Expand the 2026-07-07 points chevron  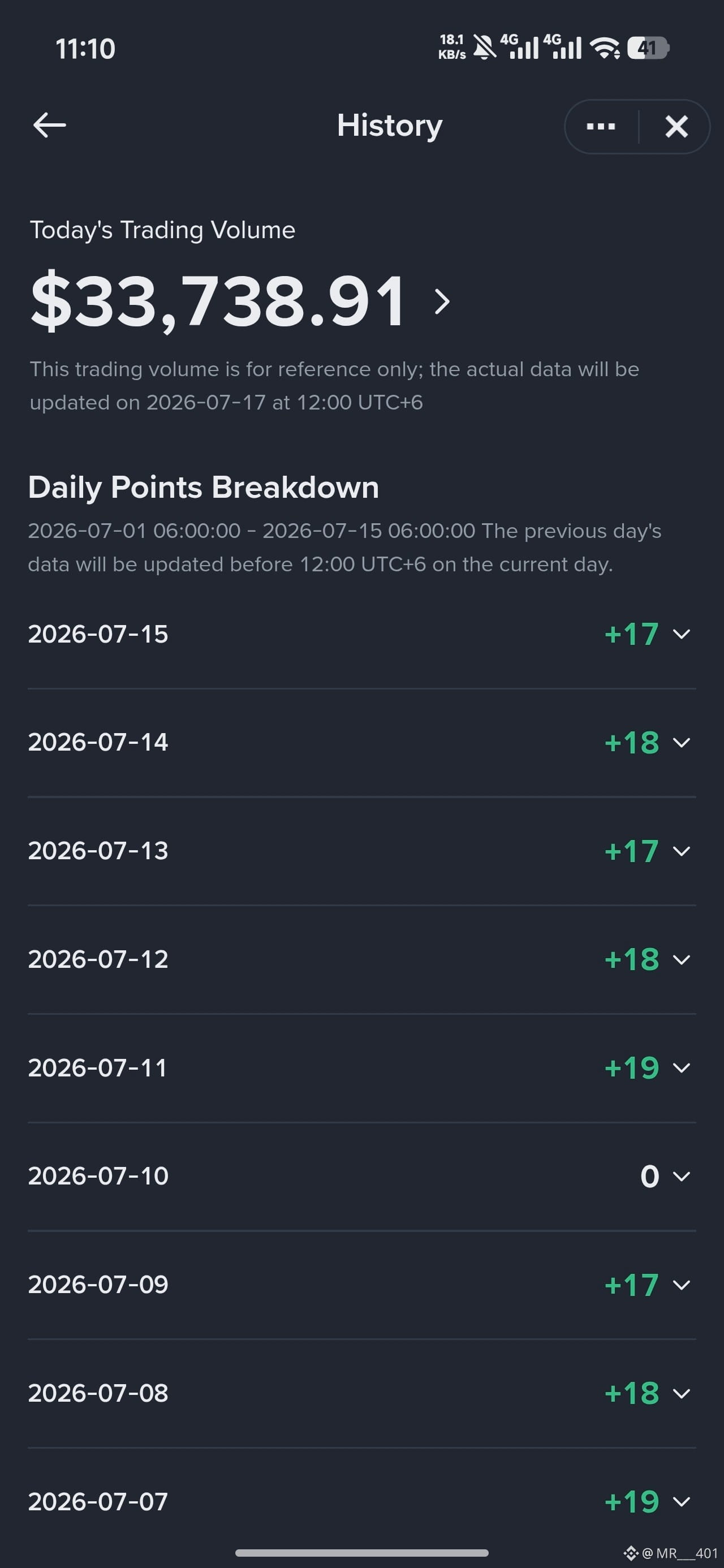click(682, 1502)
